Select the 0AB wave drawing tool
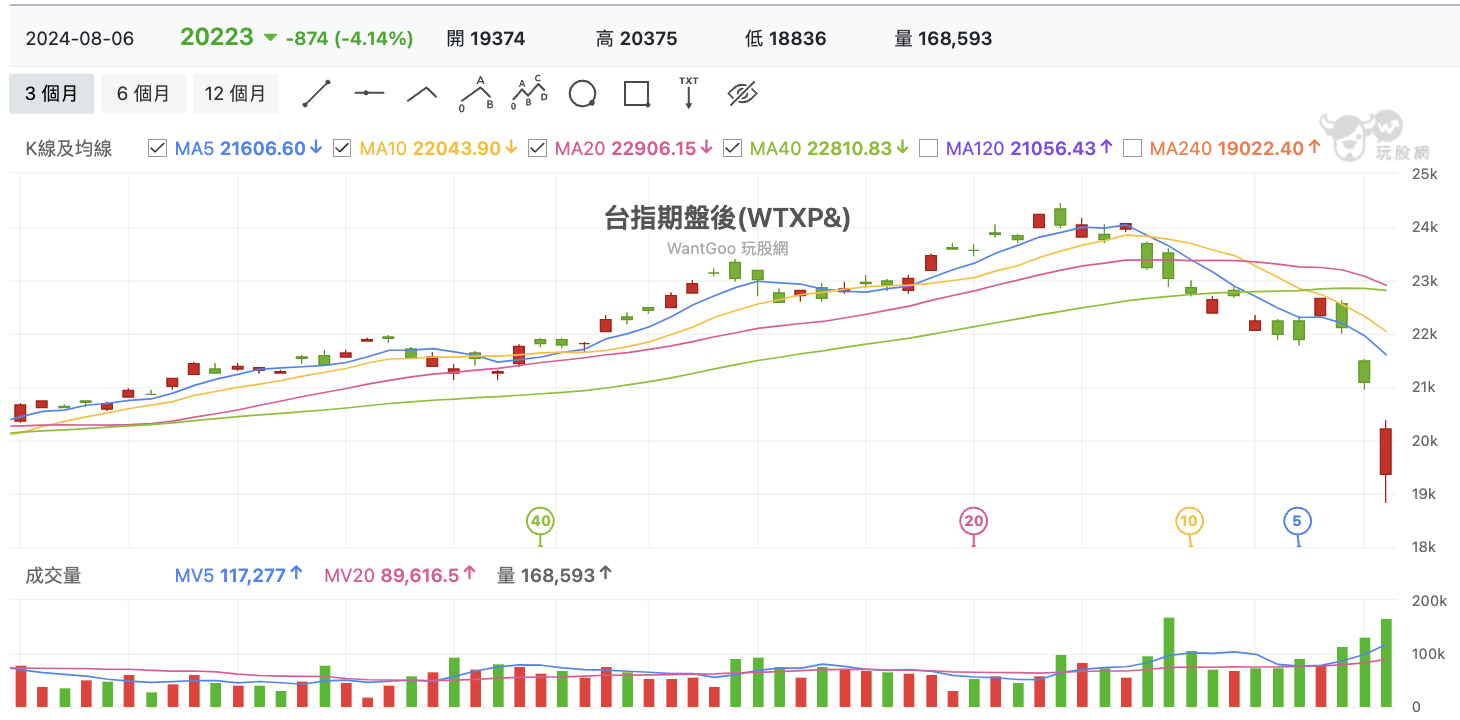 point(476,92)
